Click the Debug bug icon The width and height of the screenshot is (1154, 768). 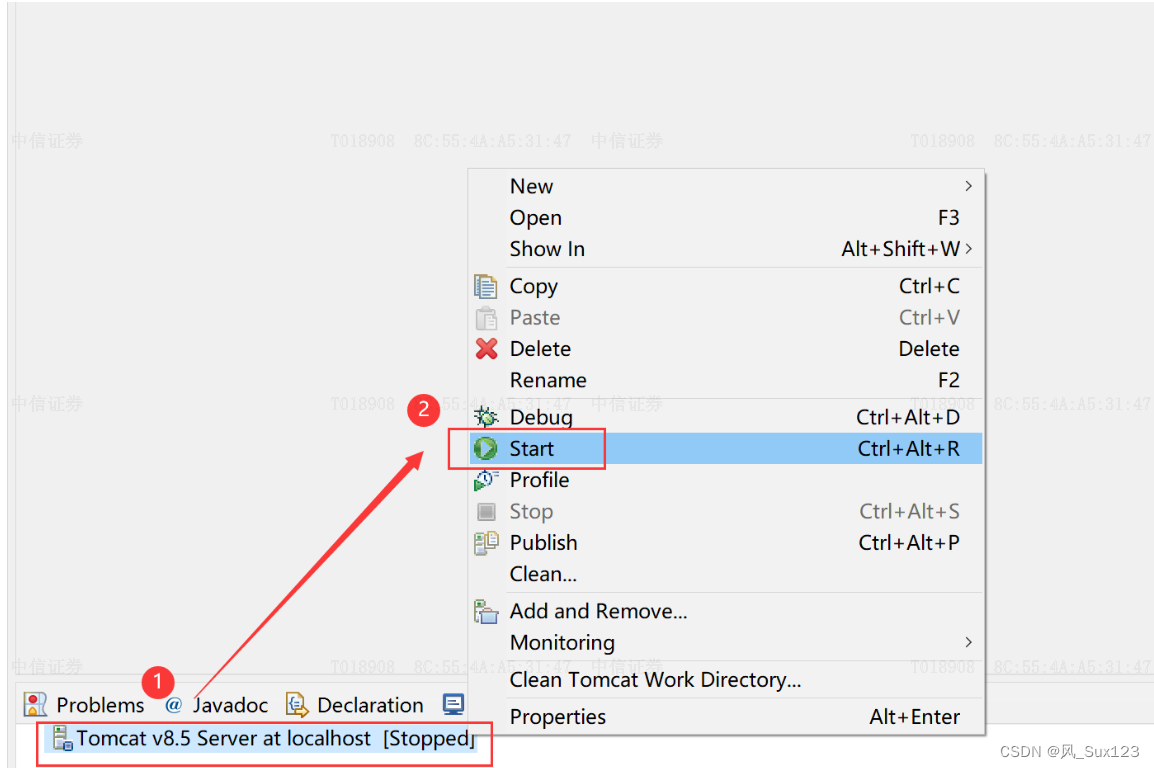tap(486, 417)
